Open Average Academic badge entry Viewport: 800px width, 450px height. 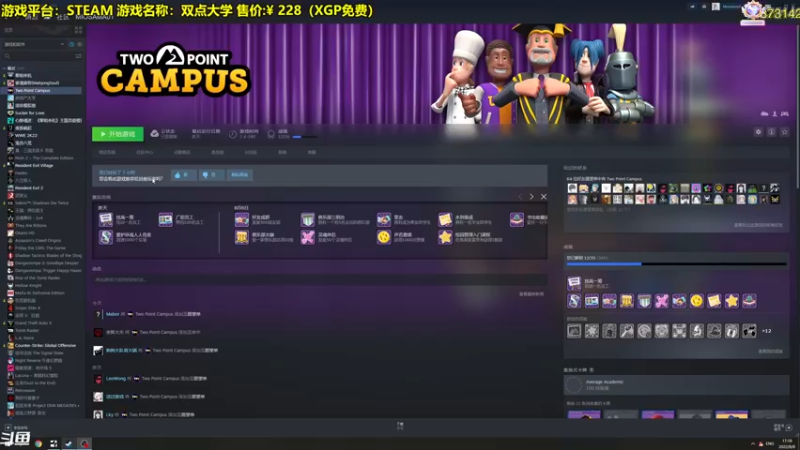click(677, 385)
